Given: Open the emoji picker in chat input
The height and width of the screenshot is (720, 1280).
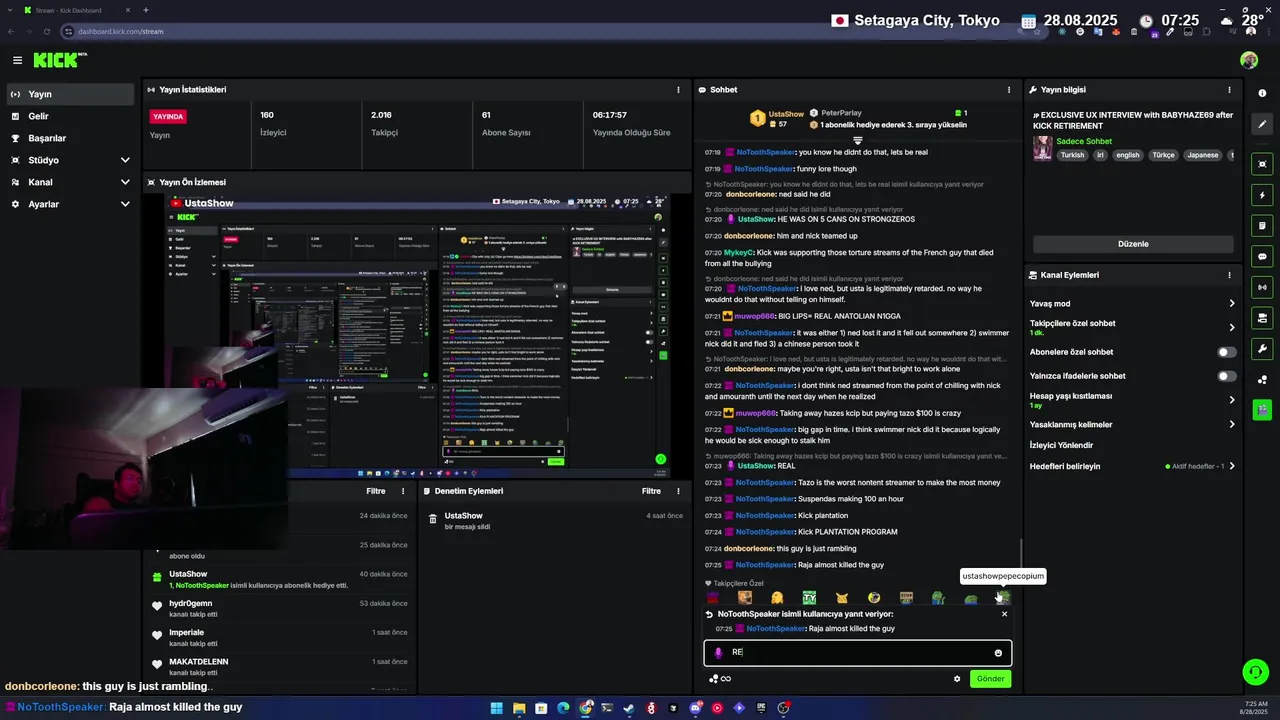Looking at the screenshot, I should click(x=998, y=653).
